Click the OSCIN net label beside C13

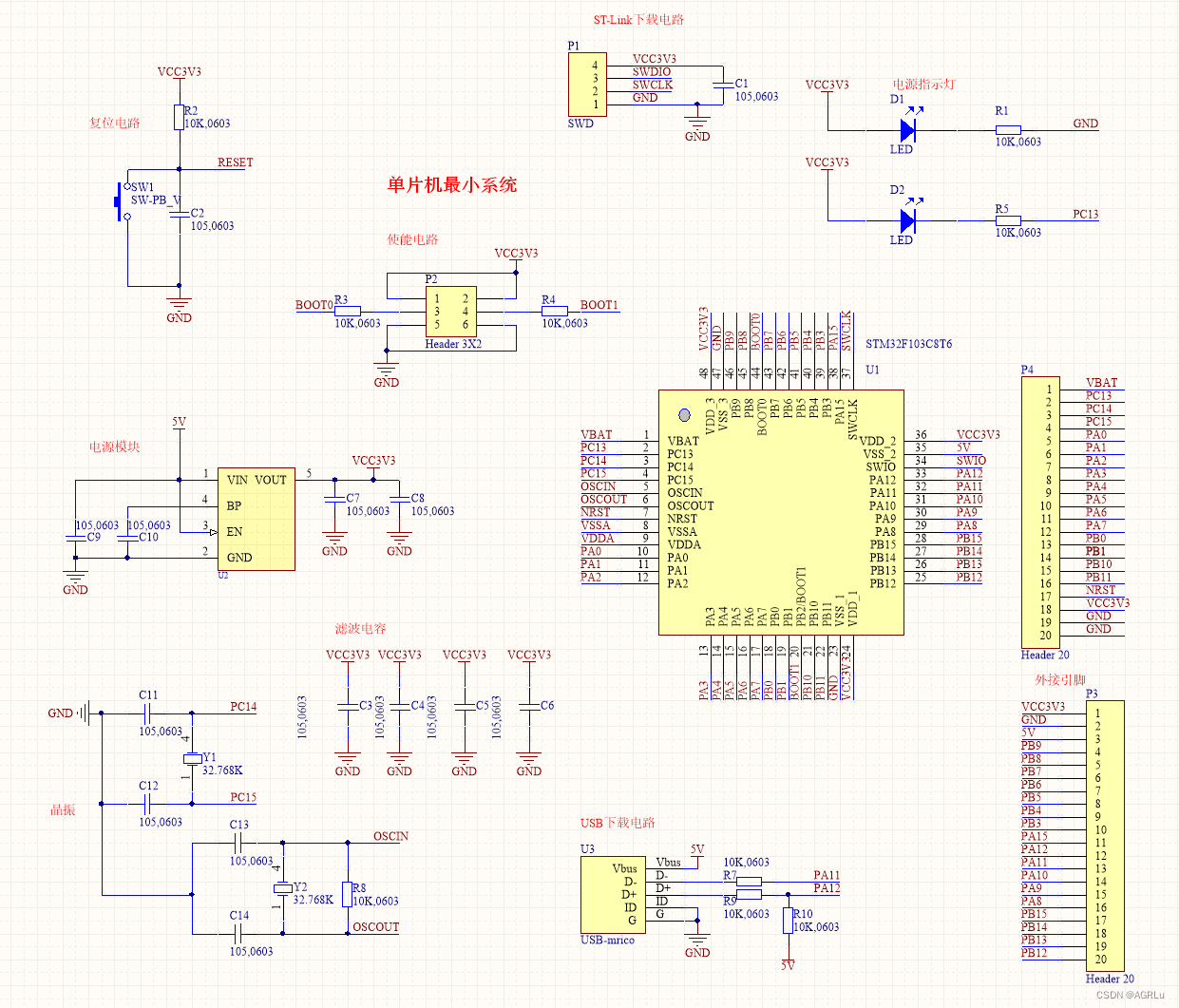tap(390, 837)
